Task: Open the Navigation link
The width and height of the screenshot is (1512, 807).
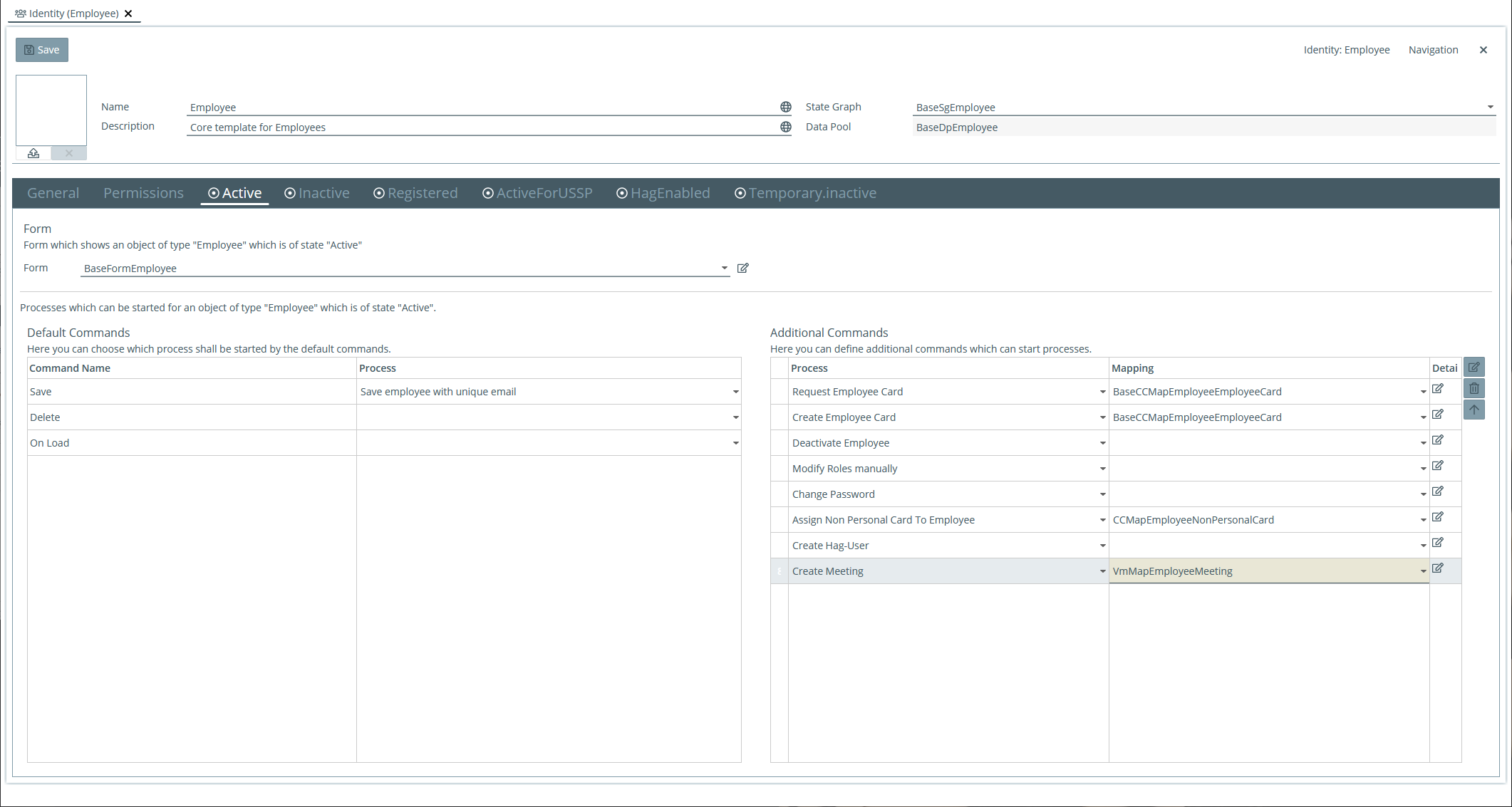Action: coord(1433,49)
